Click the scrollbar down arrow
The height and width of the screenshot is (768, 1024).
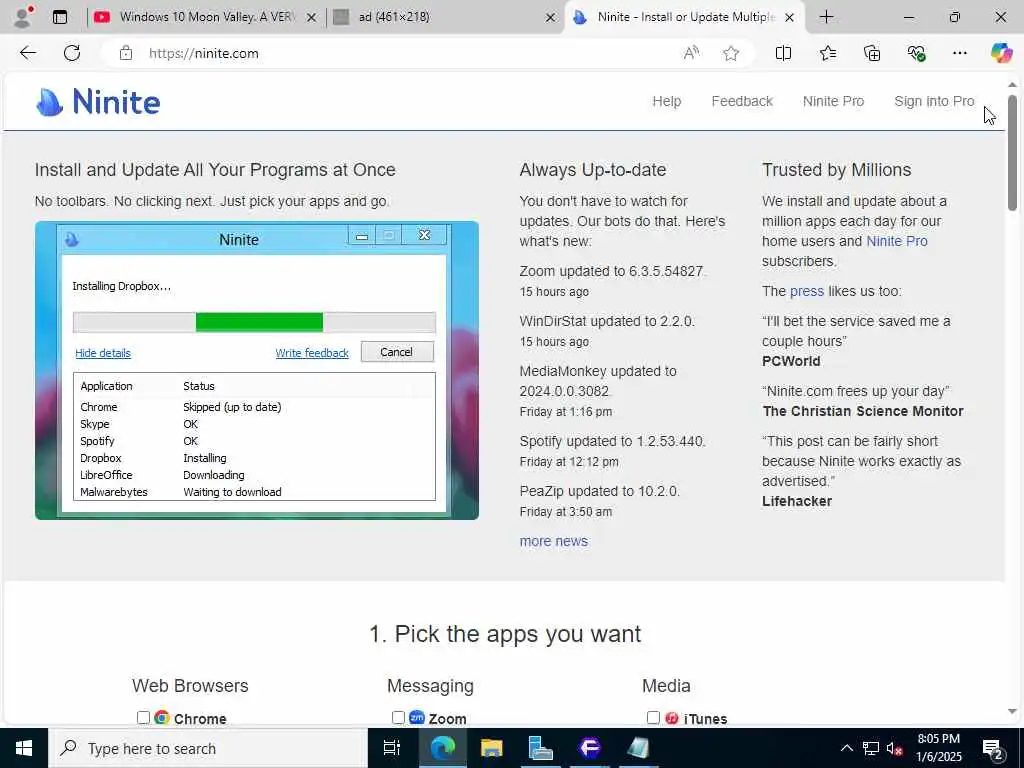pos(1012,712)
